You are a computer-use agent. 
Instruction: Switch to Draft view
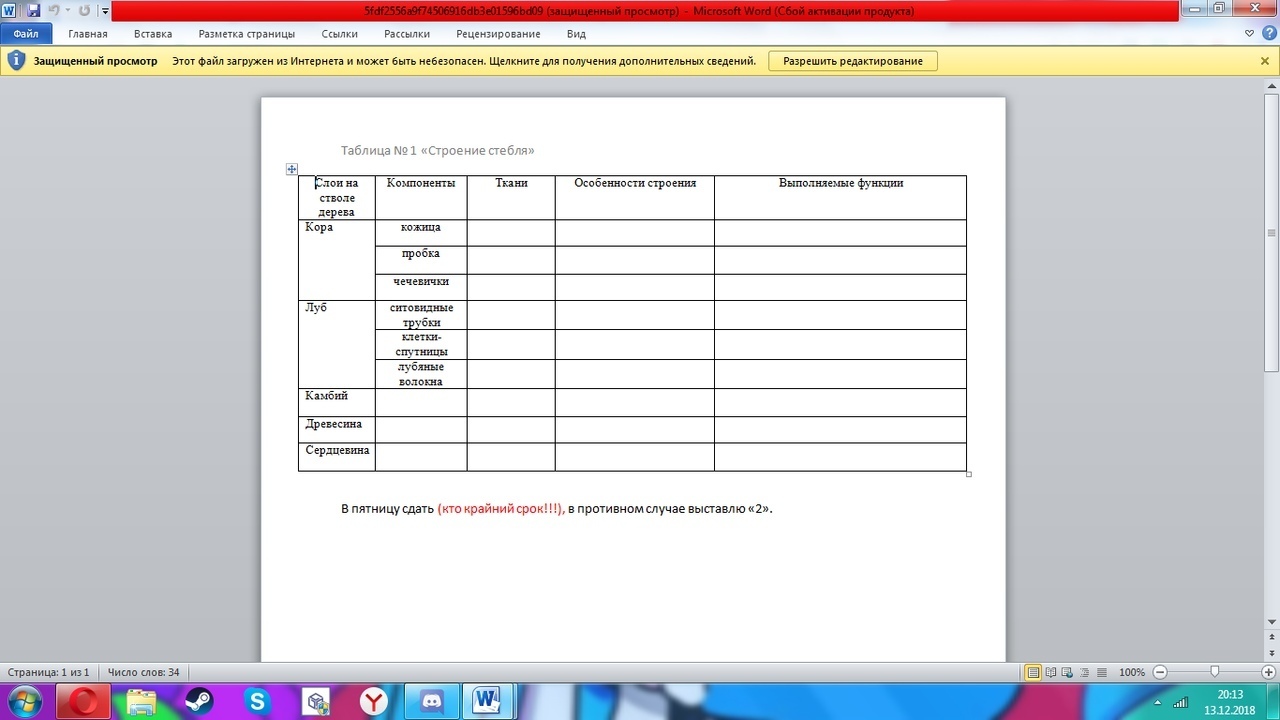[1102, 672]
